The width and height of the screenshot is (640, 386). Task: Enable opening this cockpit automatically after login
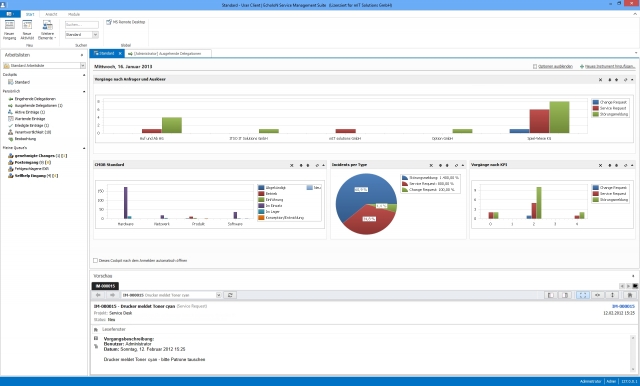(x=96, y=261)
